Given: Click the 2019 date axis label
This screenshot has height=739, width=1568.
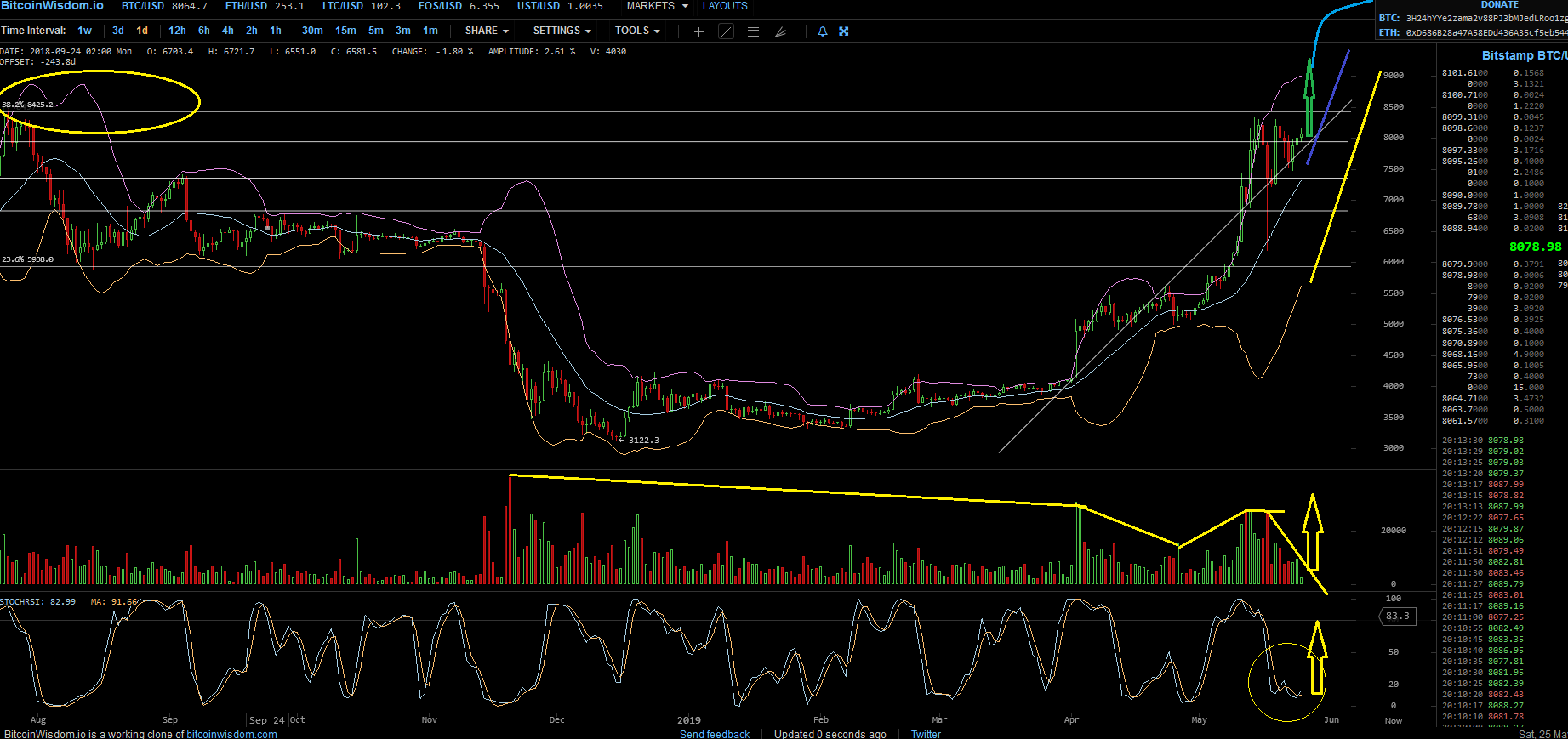Looking at the screenshot, I should pyautogui.click(x=689, y=720).
